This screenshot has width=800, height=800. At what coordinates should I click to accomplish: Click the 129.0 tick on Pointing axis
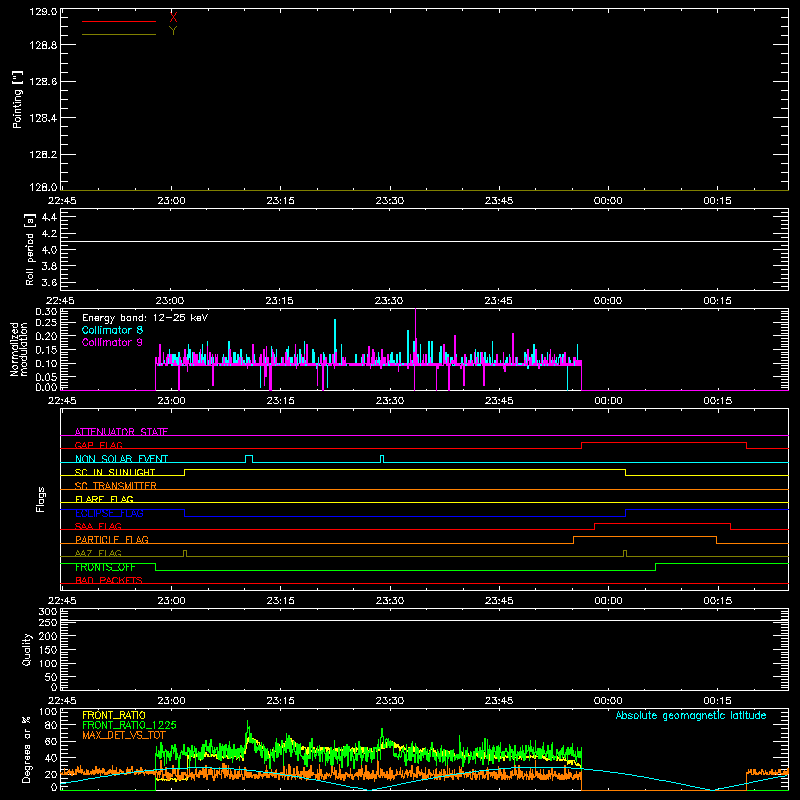point(43,12)
